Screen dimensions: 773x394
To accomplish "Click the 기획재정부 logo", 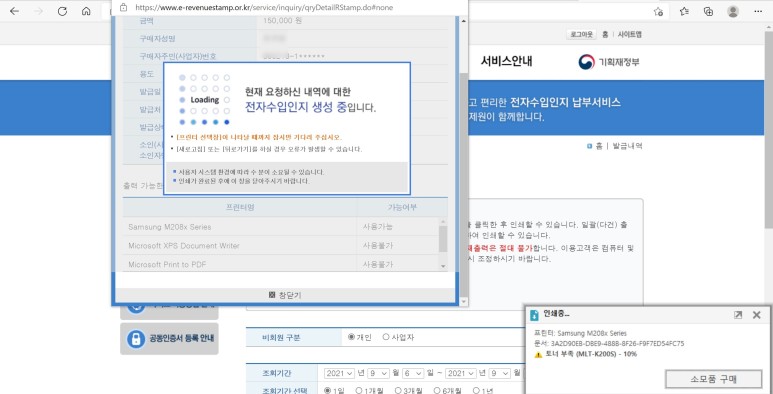I will (609, 62).
